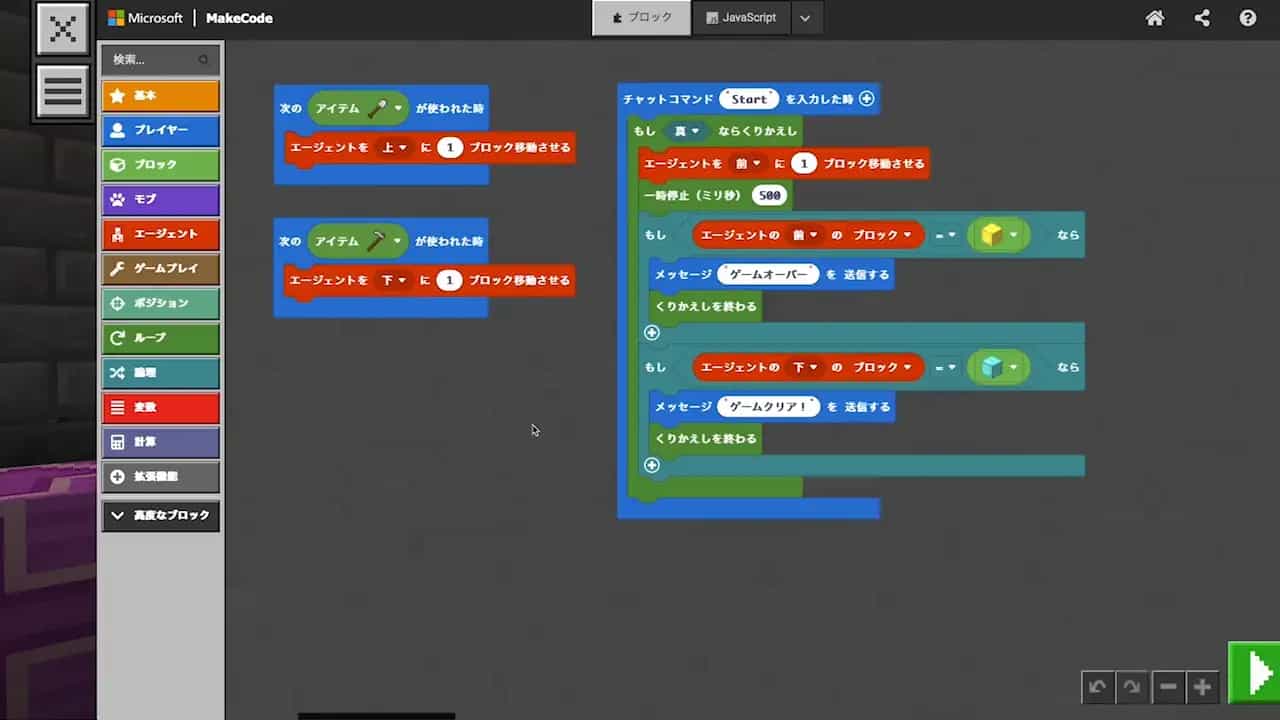Image resolution: width=1280 pixels, height=720 pixels.
Task: Click plus icon on Start chat command
Action: click(867, 98)
